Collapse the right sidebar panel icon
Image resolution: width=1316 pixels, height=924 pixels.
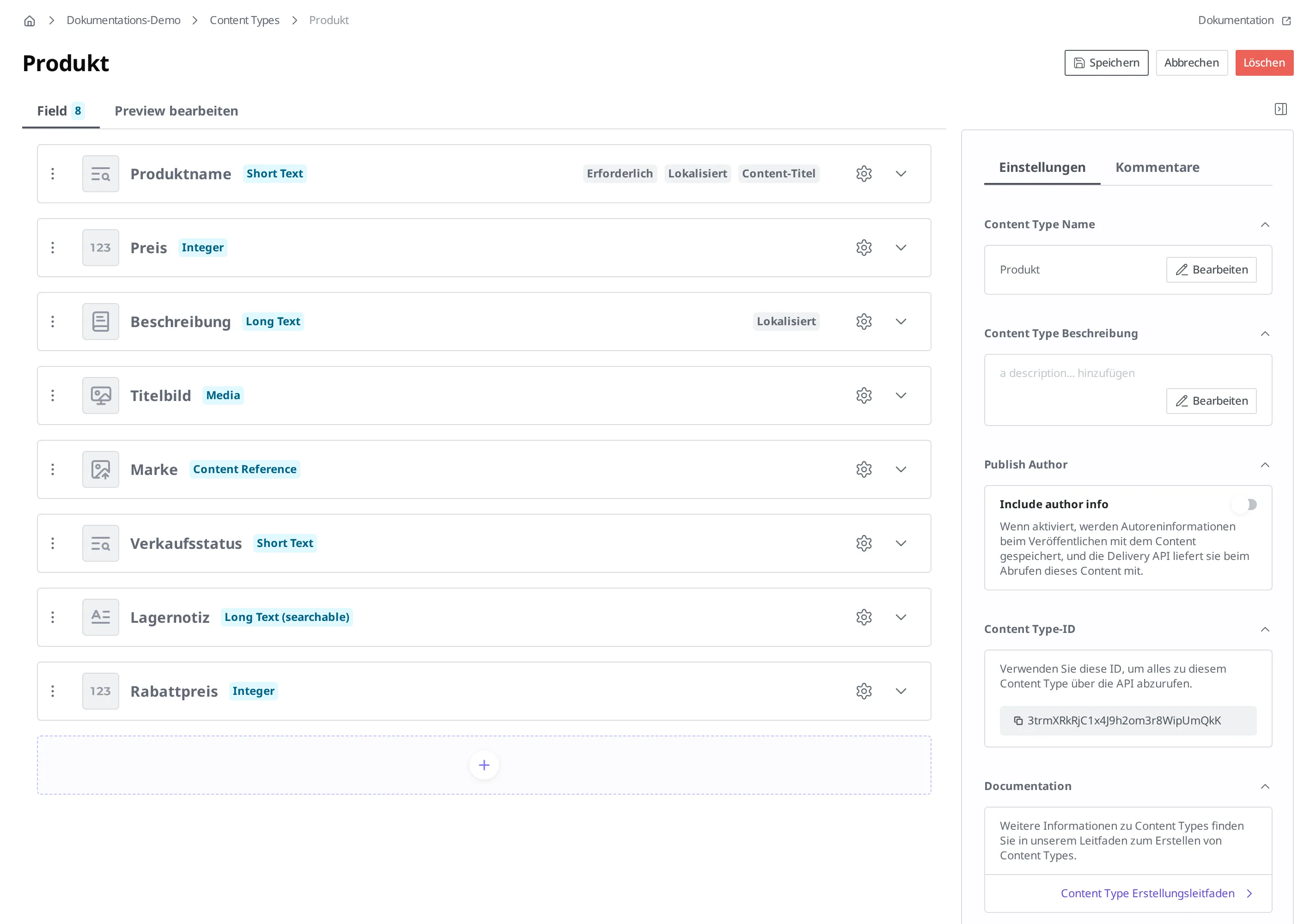(x=1280, y=109)
